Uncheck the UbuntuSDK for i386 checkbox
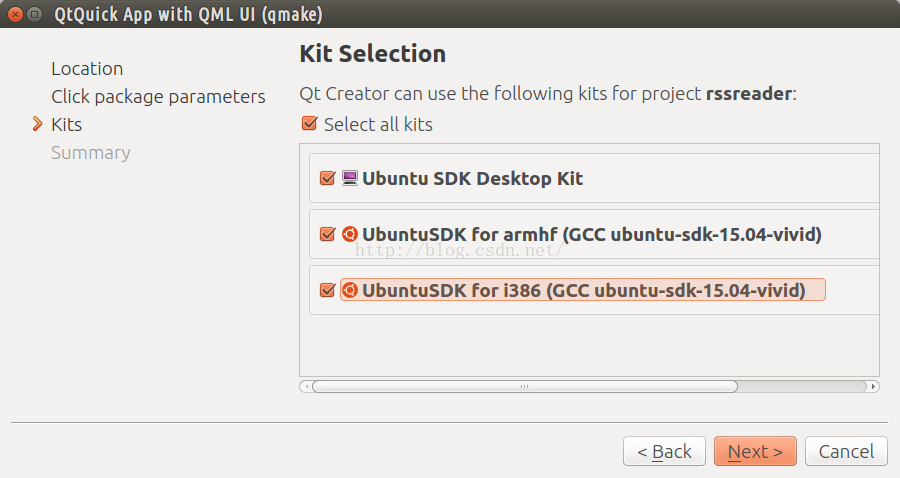The image size is (900, 478). pyautogui.click(x=327, y=290)
